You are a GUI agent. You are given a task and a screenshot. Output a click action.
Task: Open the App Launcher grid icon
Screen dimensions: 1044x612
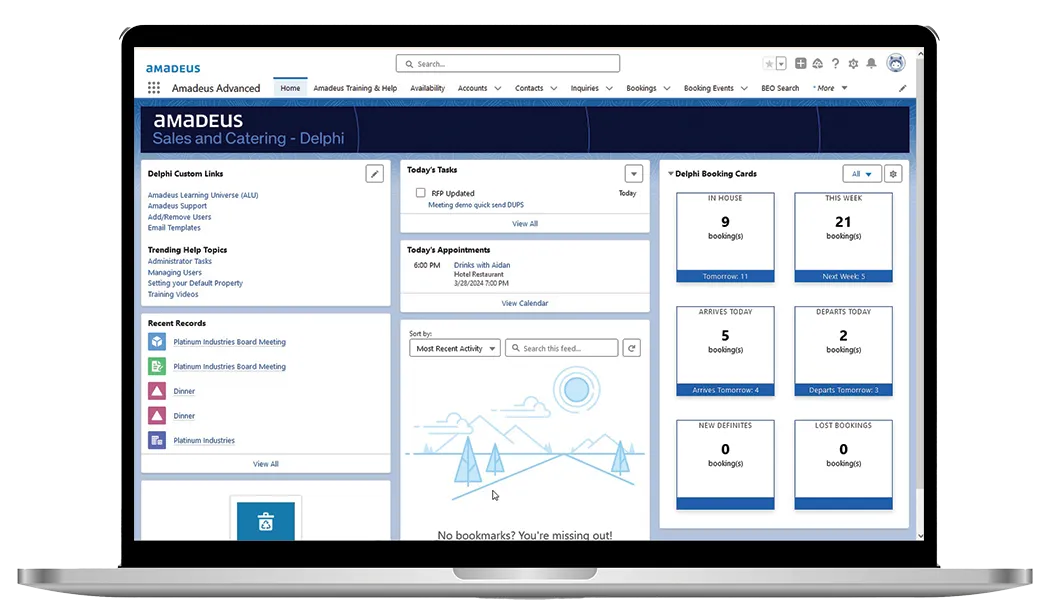154,88
